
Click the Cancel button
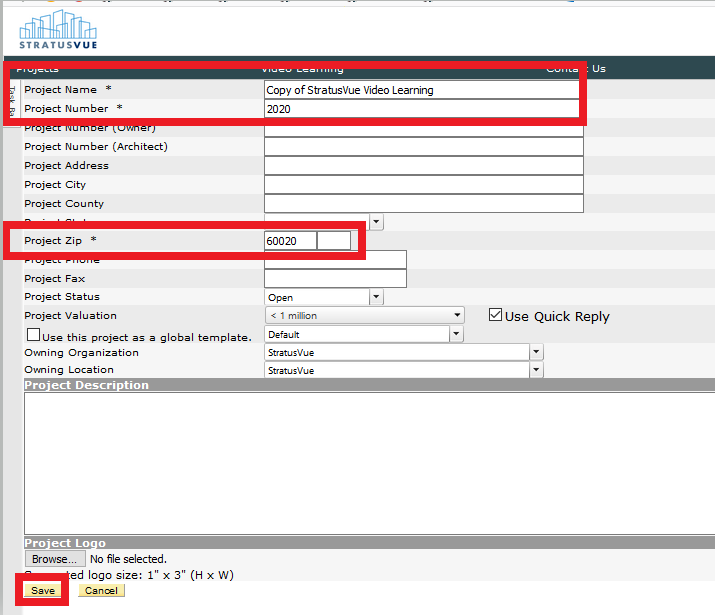(101, 590)
